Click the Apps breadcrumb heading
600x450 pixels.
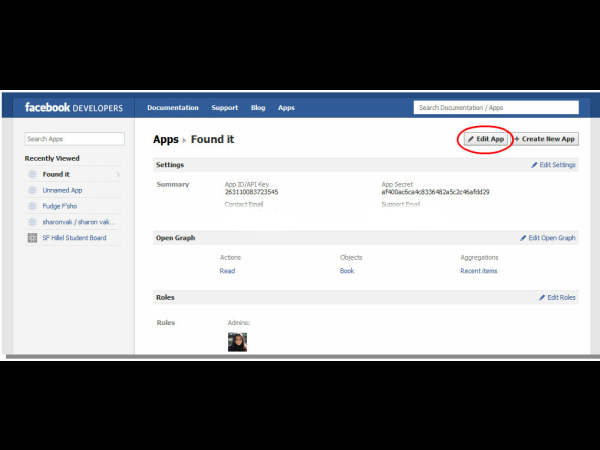click(x=166, y=139)
